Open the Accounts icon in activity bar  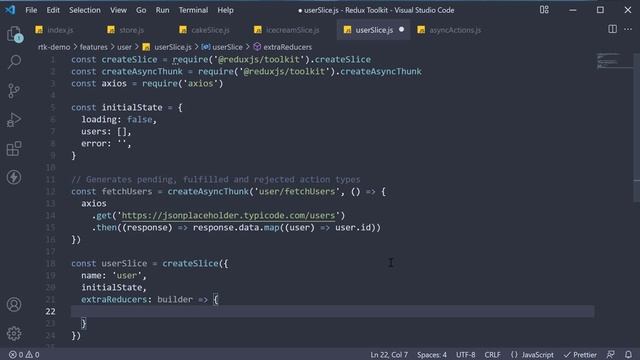[x=14, y=304]
